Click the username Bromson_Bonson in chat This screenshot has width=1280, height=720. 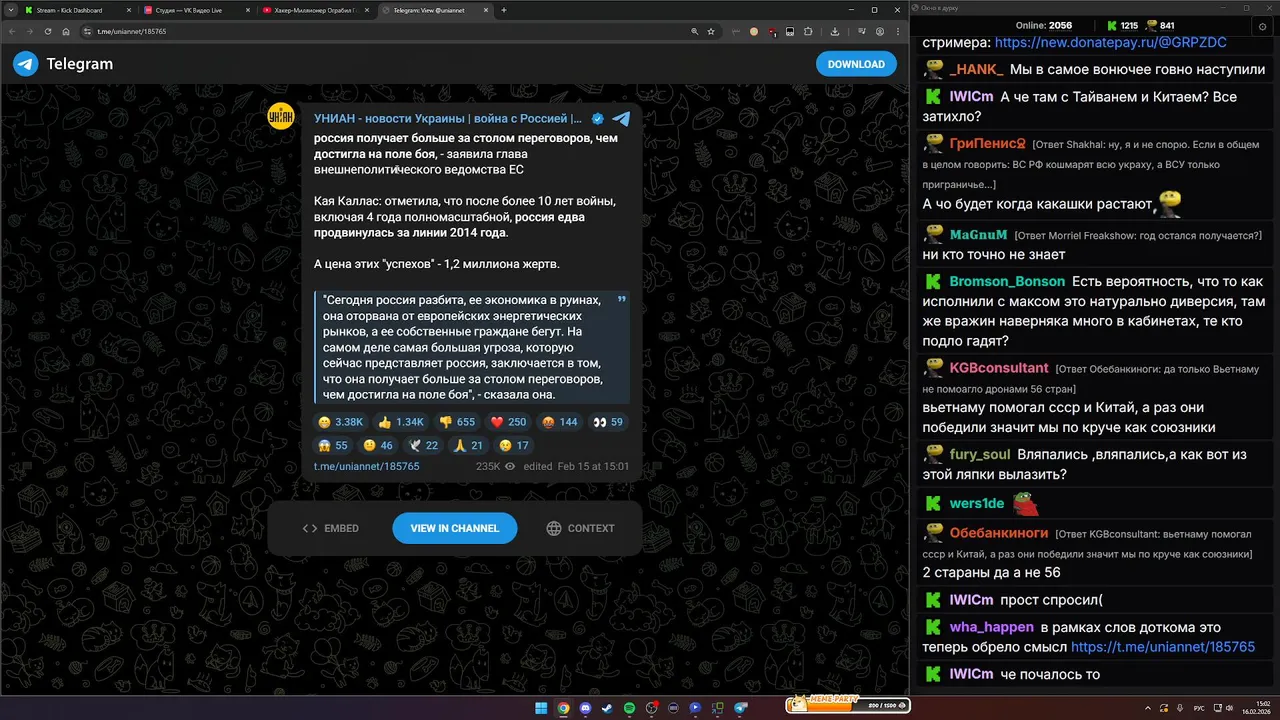click(1007, 282)
